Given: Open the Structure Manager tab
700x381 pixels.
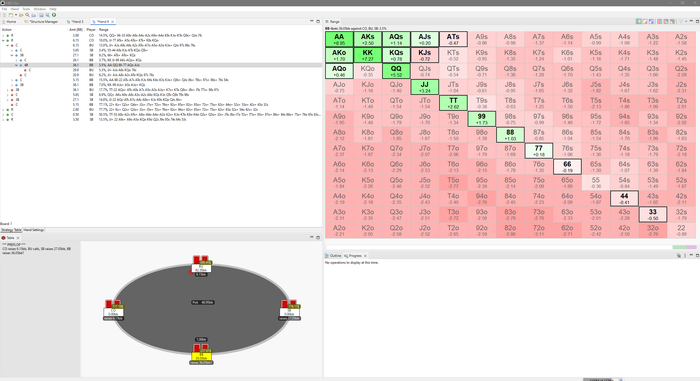Looking at the screenshot, I should (x=42, y=21).
